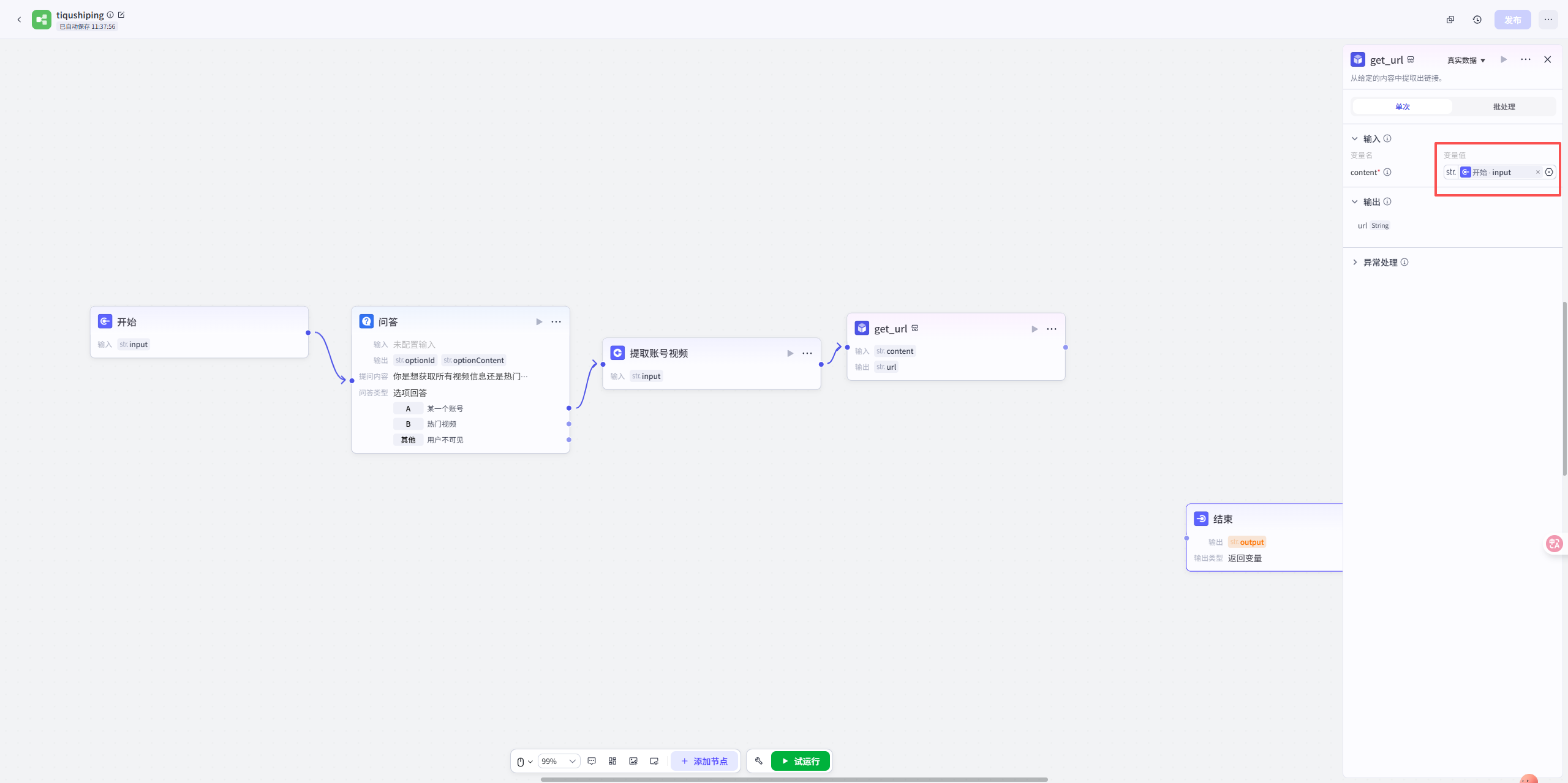Click the translate floating icon at right edge
1568x783 pixels.
point(1555,543)
